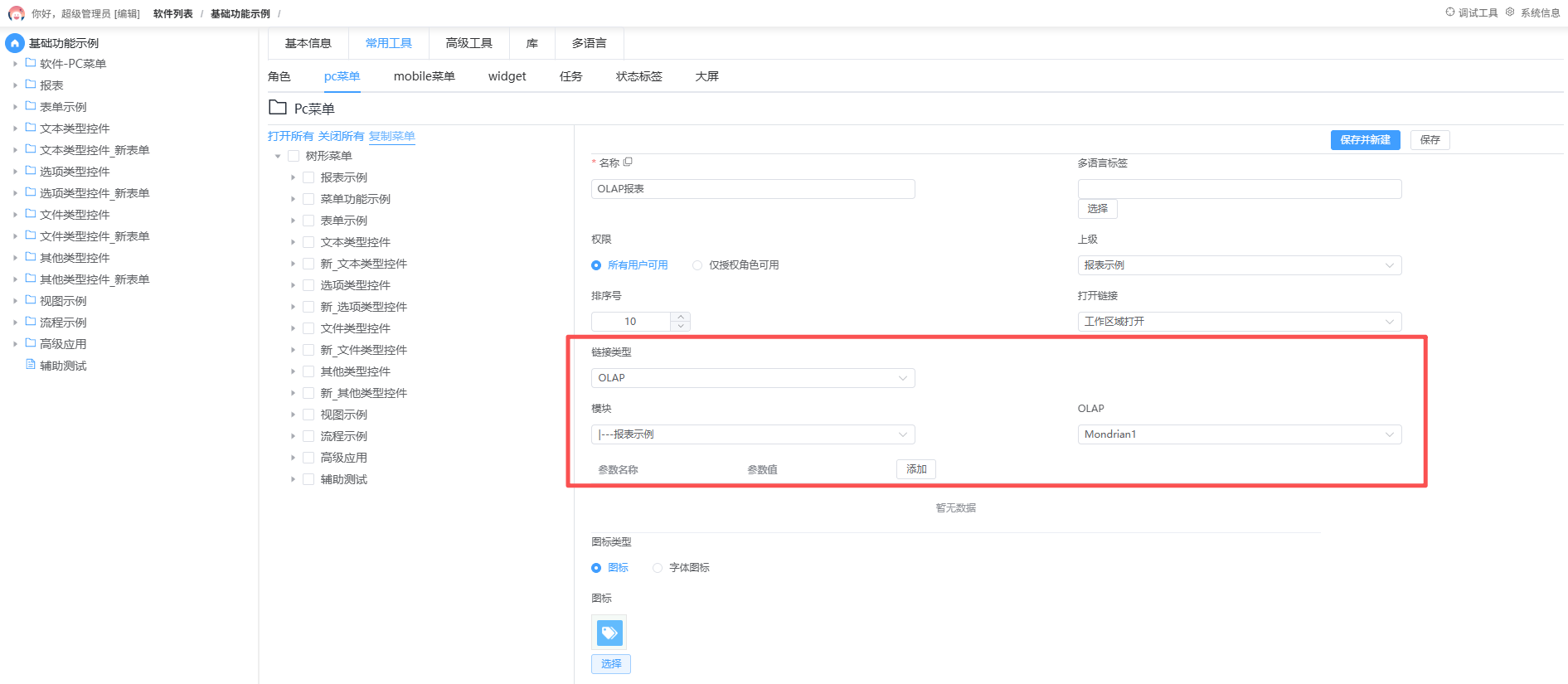Open the 多语言 tab
This screenshot has height=684, width=1568.
pos(590,43)
